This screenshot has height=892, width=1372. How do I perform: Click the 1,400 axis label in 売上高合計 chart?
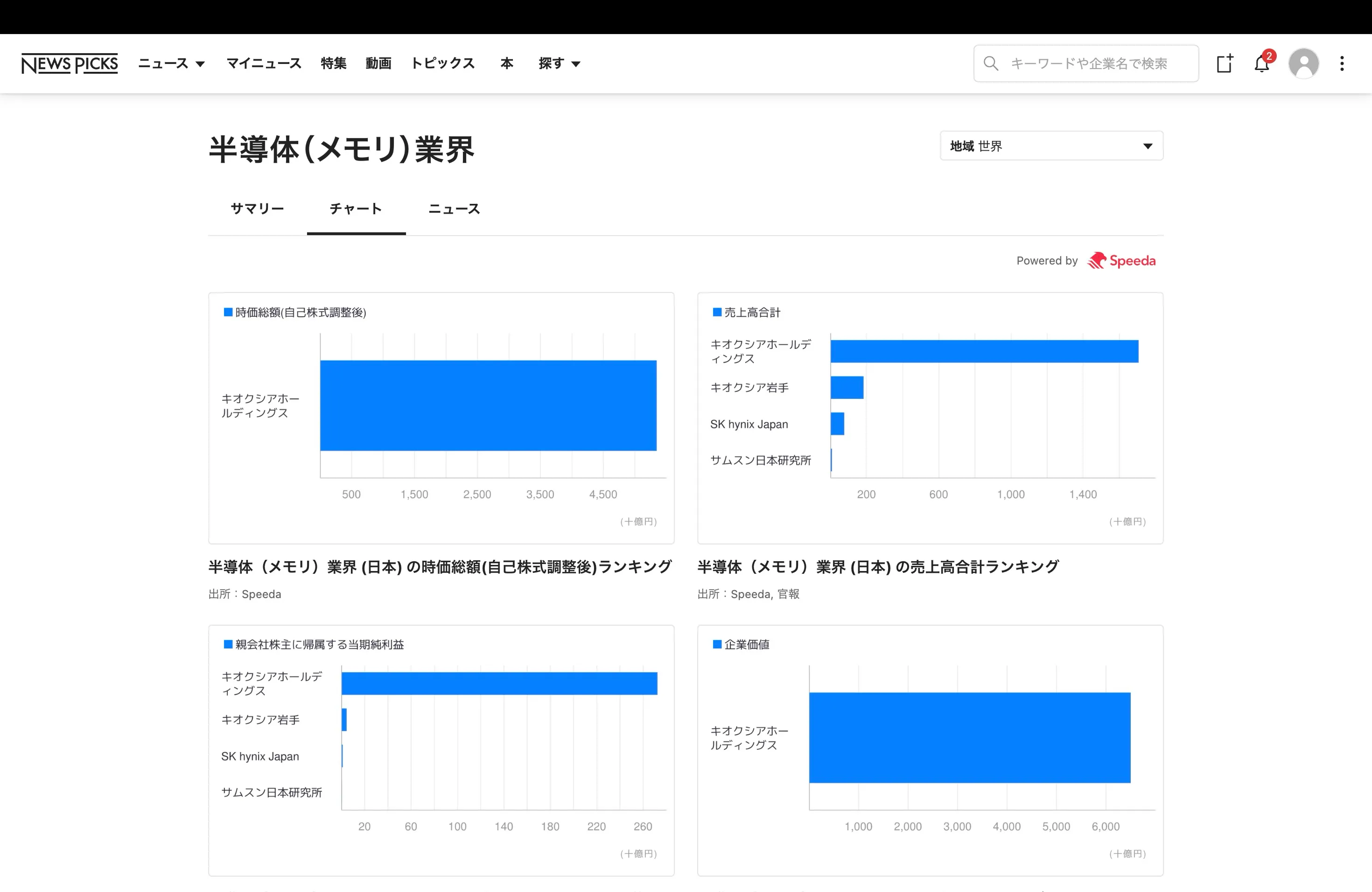click(1083, 495)
